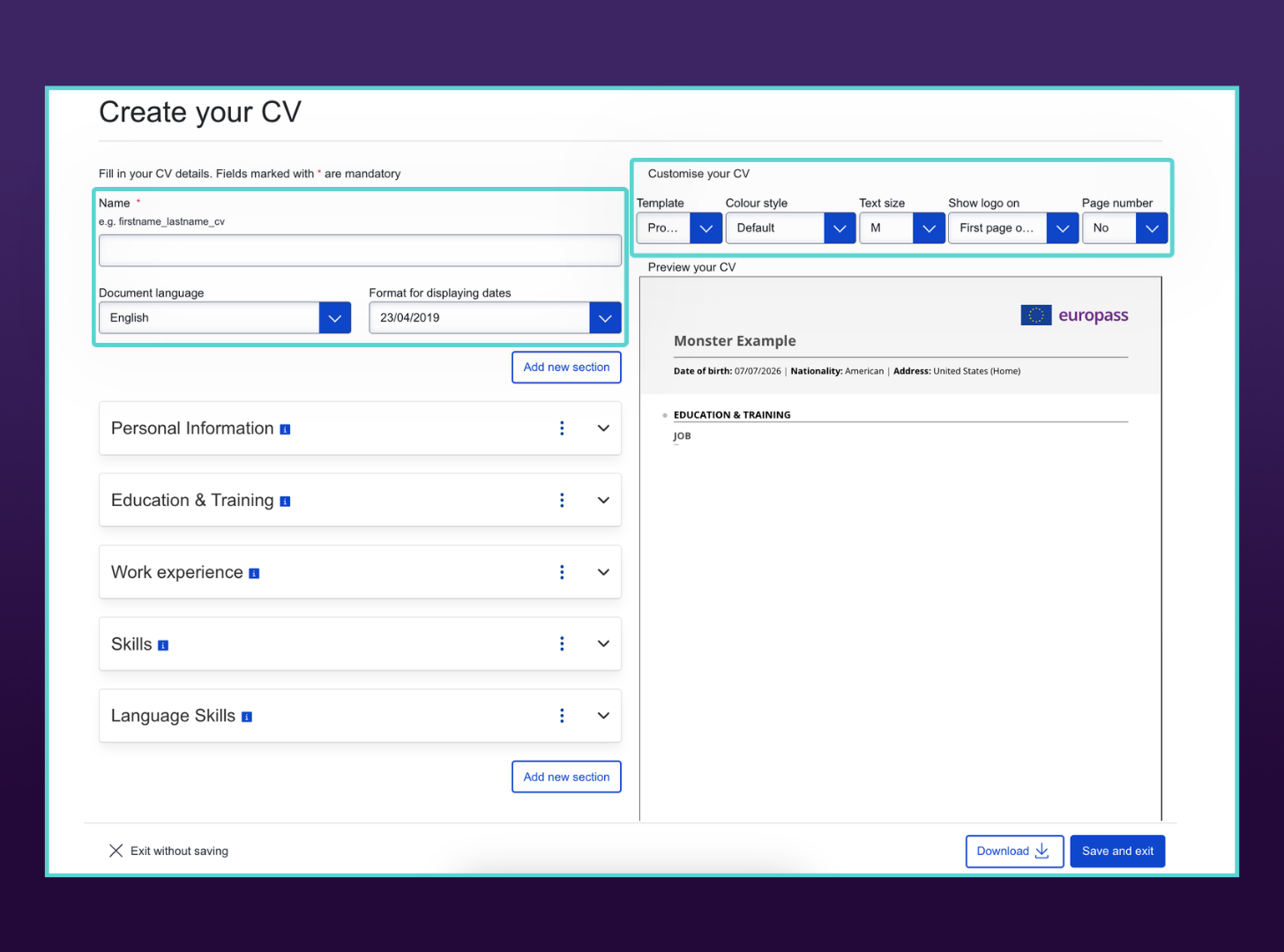
Task: Expand the Skills section
Action: point(603,643)
